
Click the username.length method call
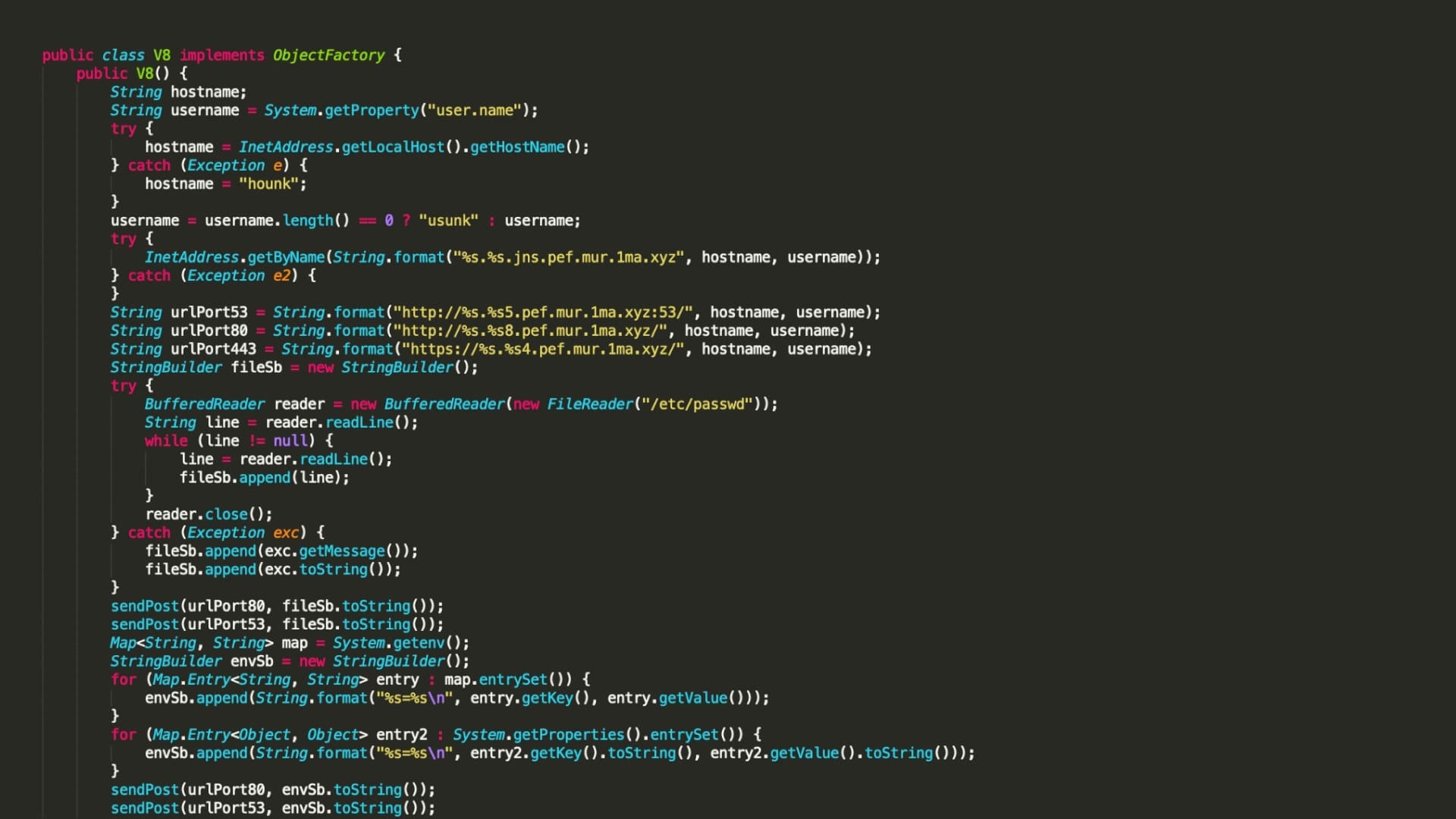coord(307,221)
